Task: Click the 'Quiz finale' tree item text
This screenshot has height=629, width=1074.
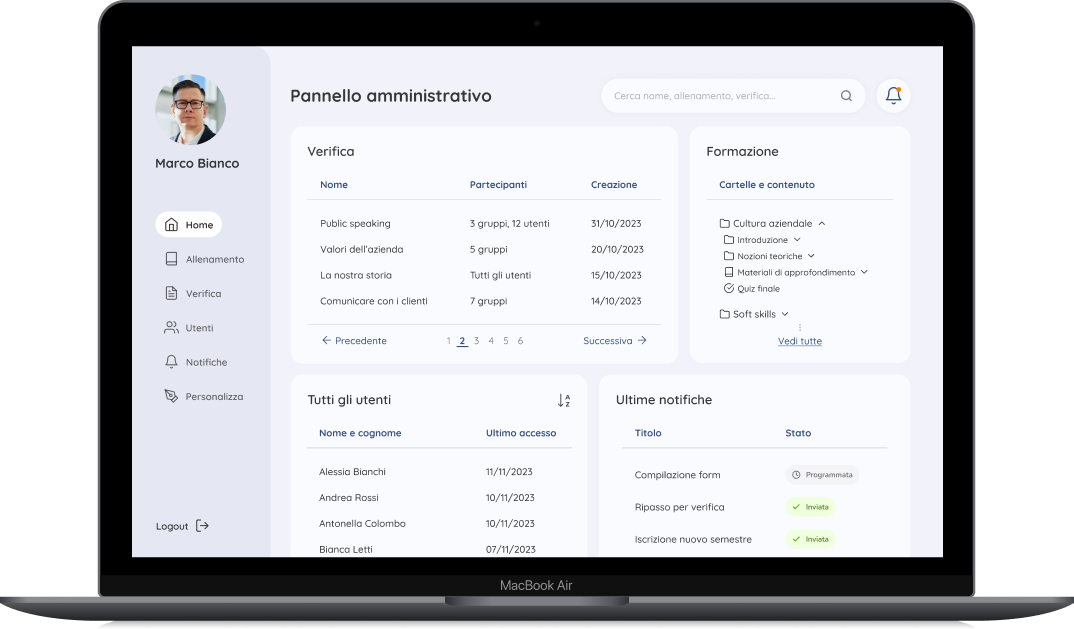Action: (758, 288)
